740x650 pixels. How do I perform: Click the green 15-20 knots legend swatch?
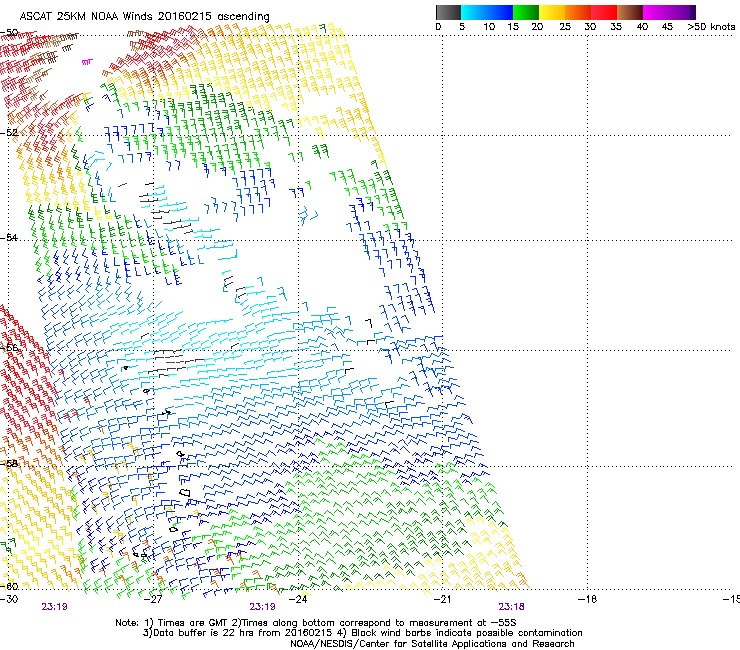(x=526, y=12)
